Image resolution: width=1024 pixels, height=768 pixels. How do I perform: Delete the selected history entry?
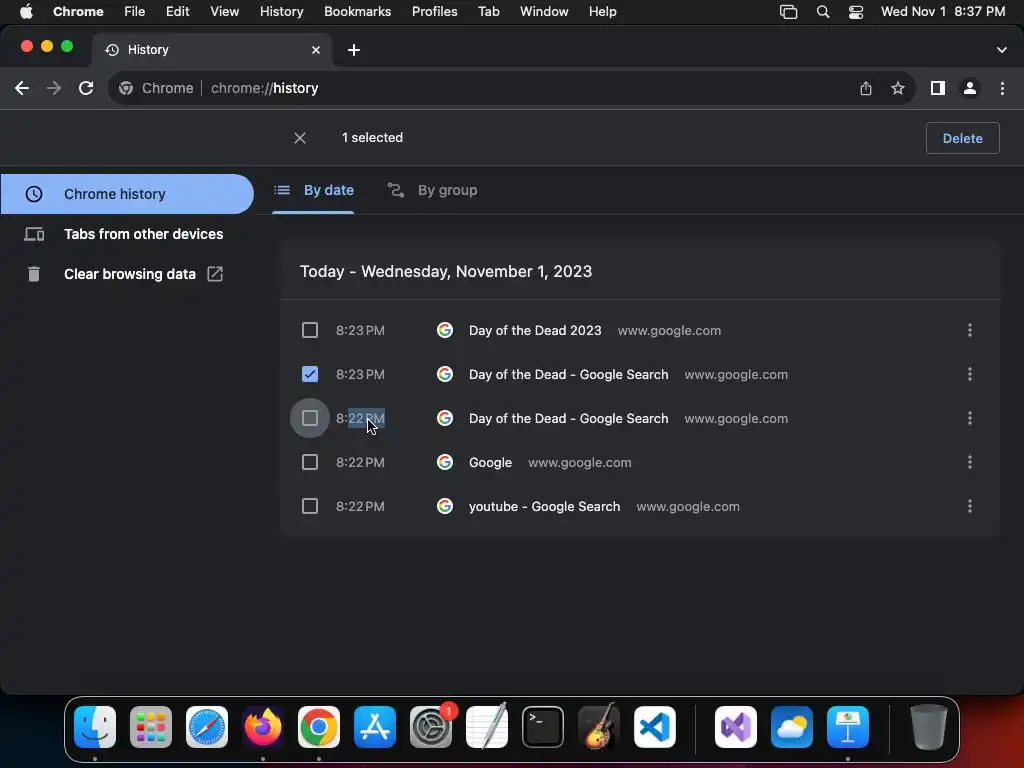point(963,138)
